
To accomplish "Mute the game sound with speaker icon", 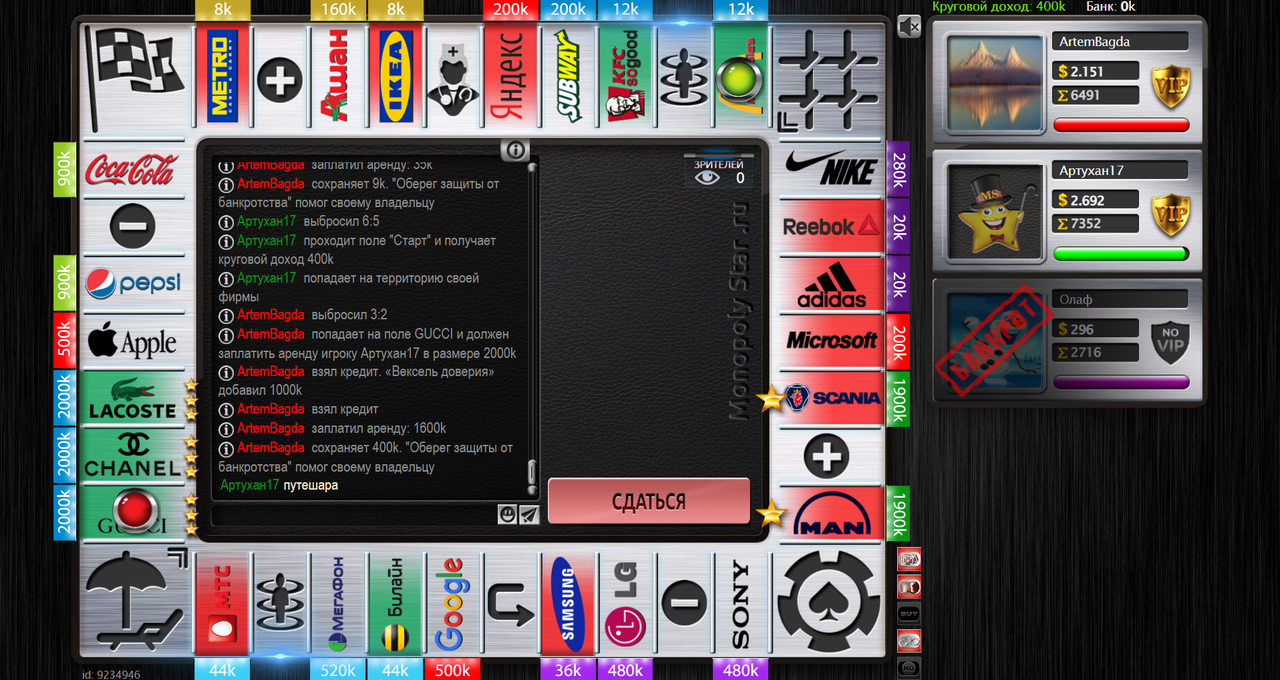I will (x=908, y=27).
